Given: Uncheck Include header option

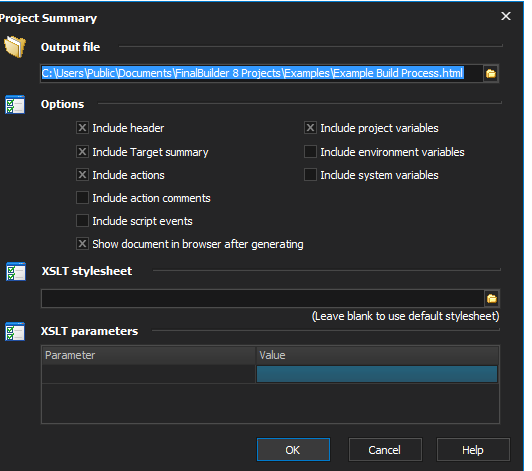Looking at the screenshot, I should coord(82,128).
